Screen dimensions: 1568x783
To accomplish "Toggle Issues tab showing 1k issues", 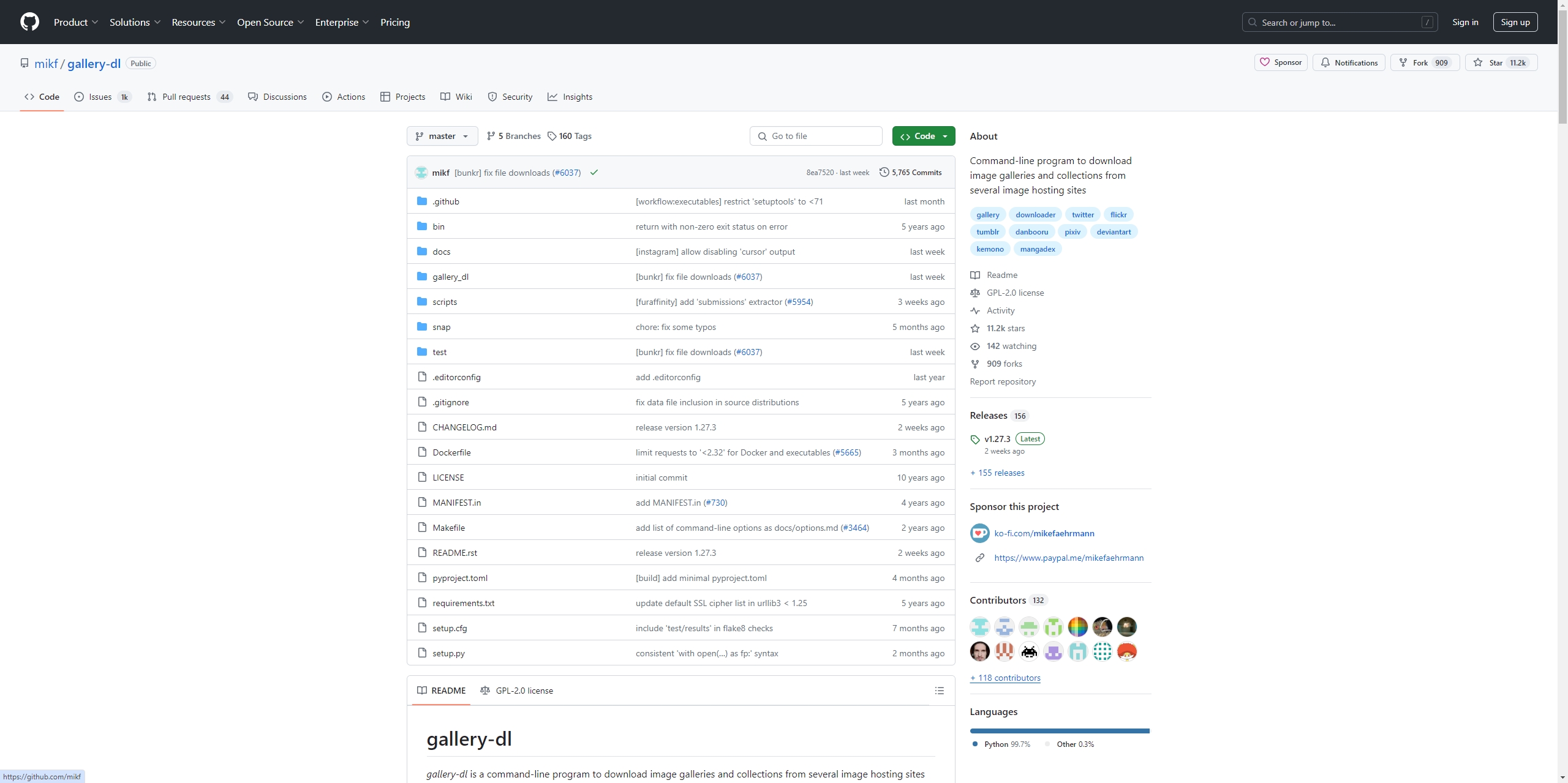I will coord(100,96).
